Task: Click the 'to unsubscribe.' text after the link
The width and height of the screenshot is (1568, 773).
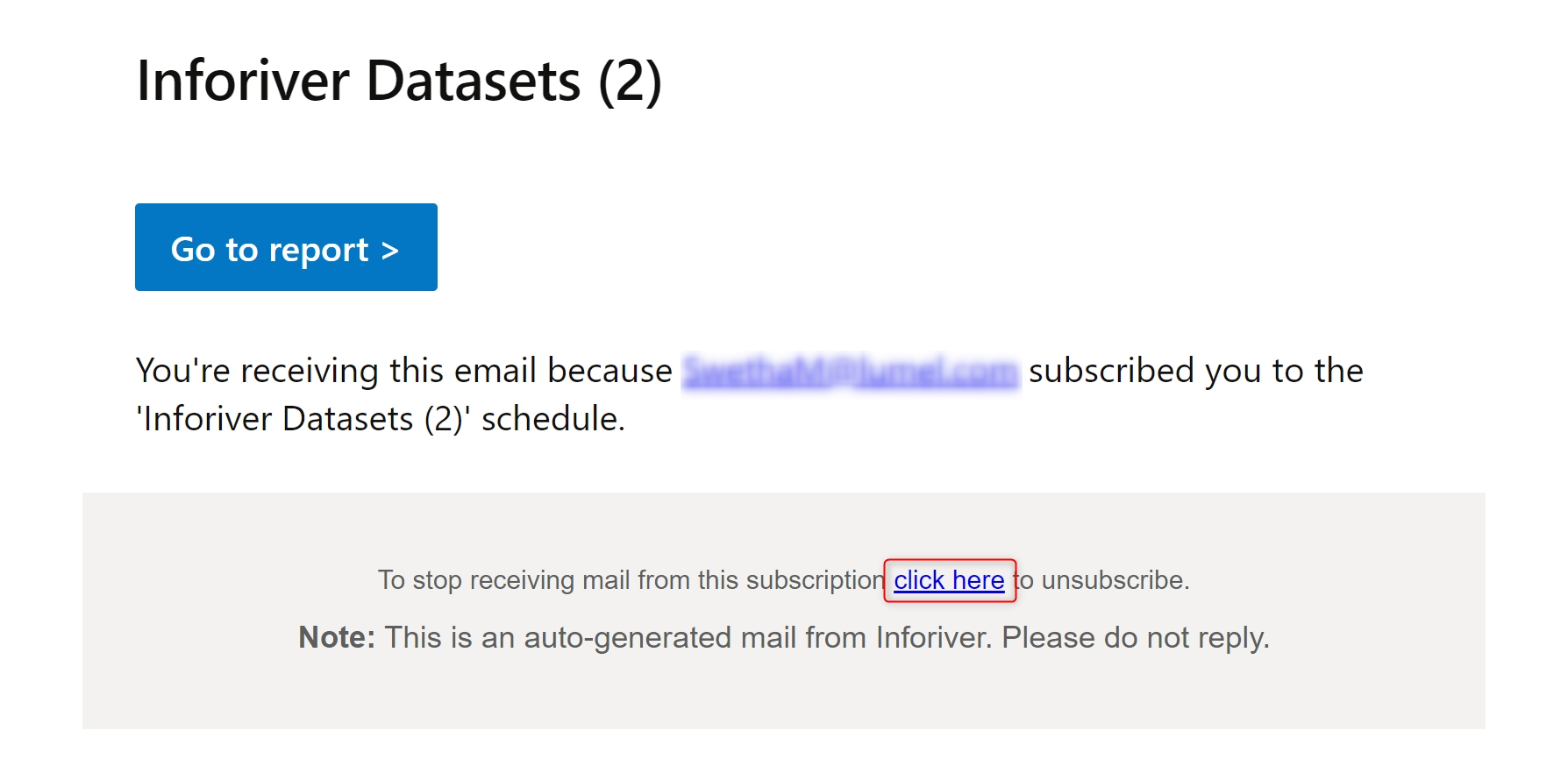Action: point(1103,580)
